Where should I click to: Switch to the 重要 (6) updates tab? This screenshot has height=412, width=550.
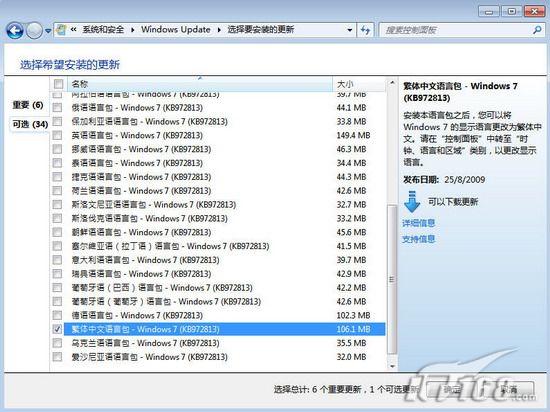[x=28, y=105]
